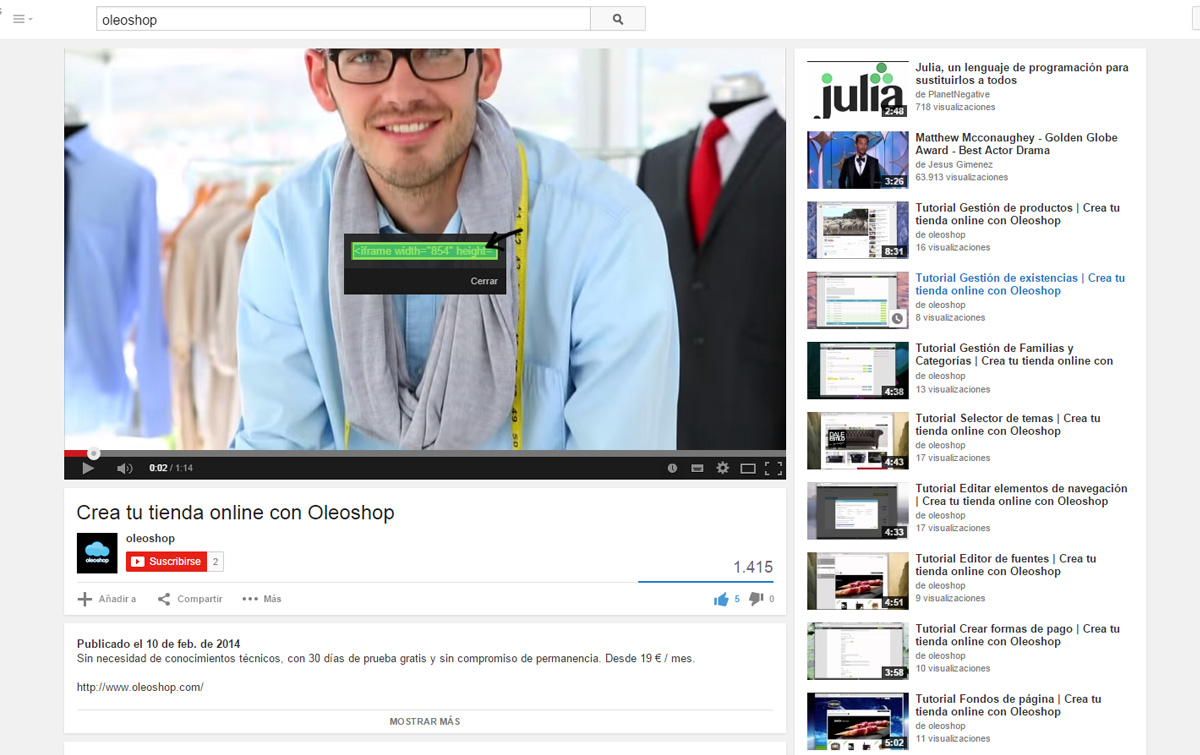This screenshot has height=755, width=1200.
Task: Toggle subtitles with the captions icon
Action: (x=697, y=468)
